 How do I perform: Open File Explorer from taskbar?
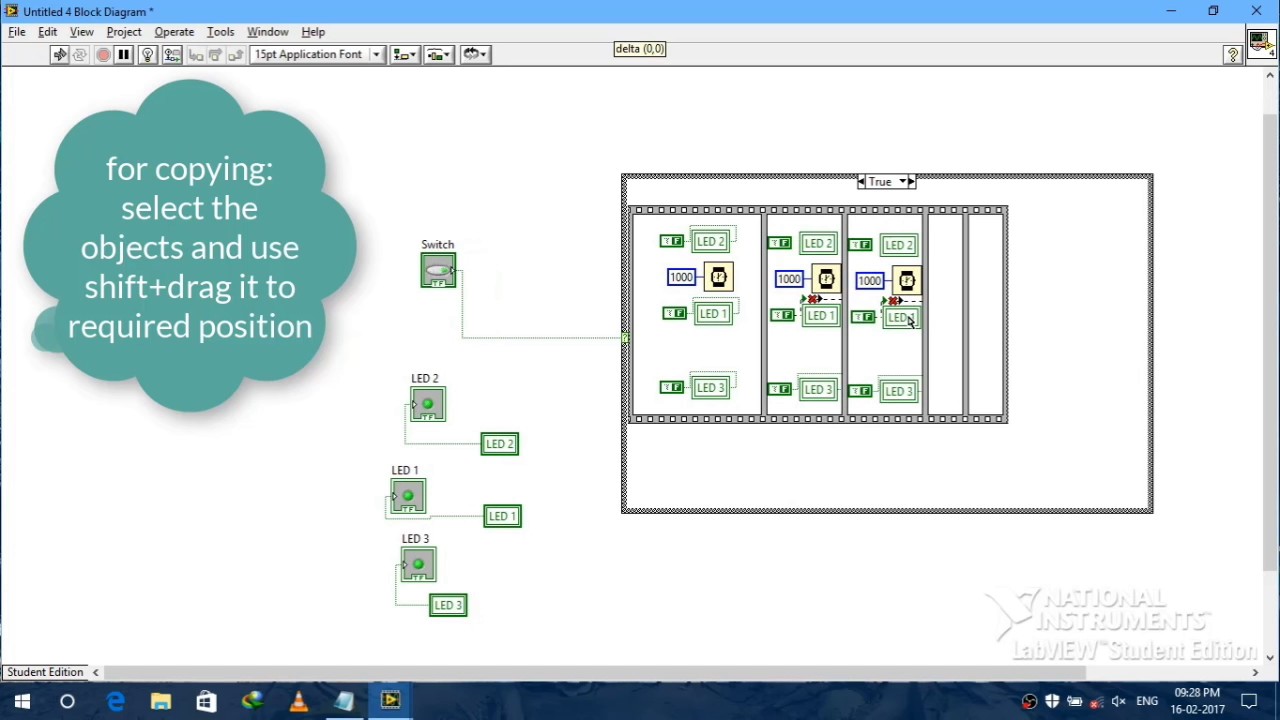tap(160, 701)
